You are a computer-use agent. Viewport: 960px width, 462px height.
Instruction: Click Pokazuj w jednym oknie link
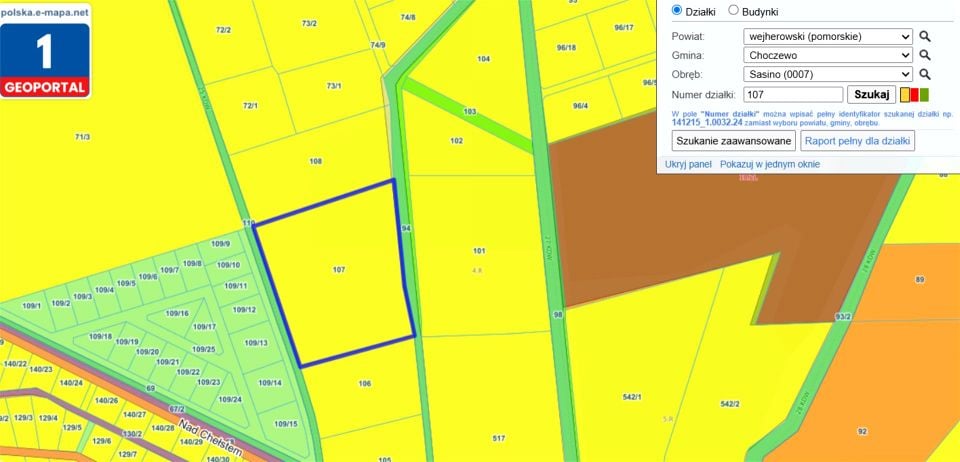[x=770, y=164]
